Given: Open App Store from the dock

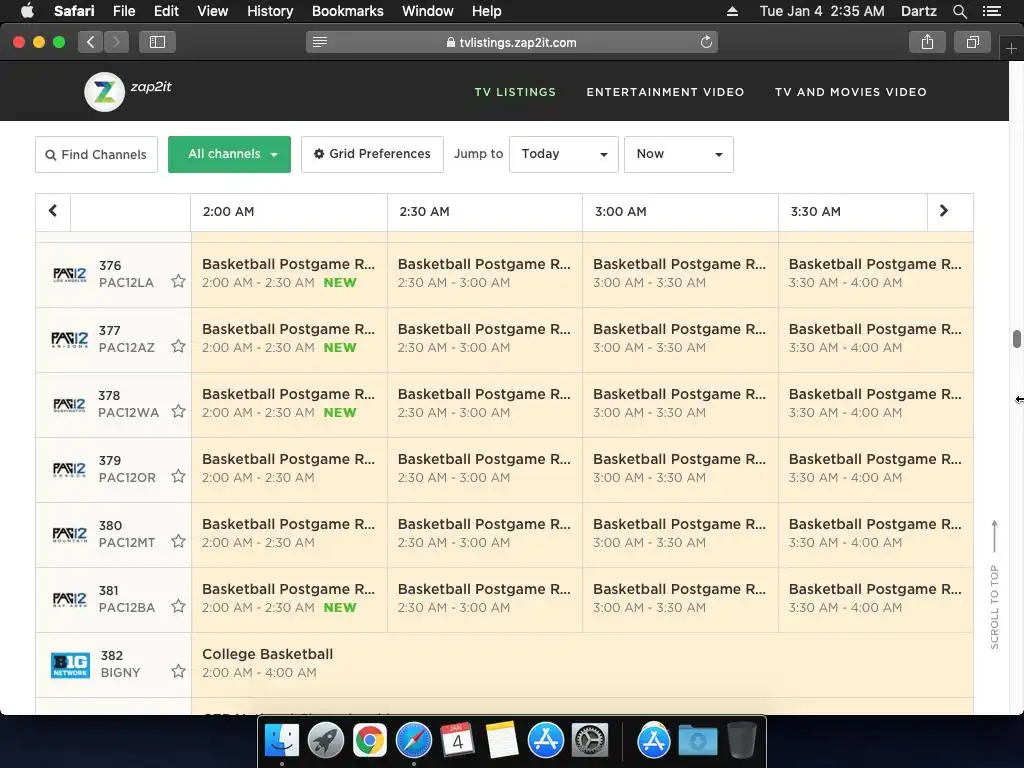Looking at the screenshot, I should 545,741.
